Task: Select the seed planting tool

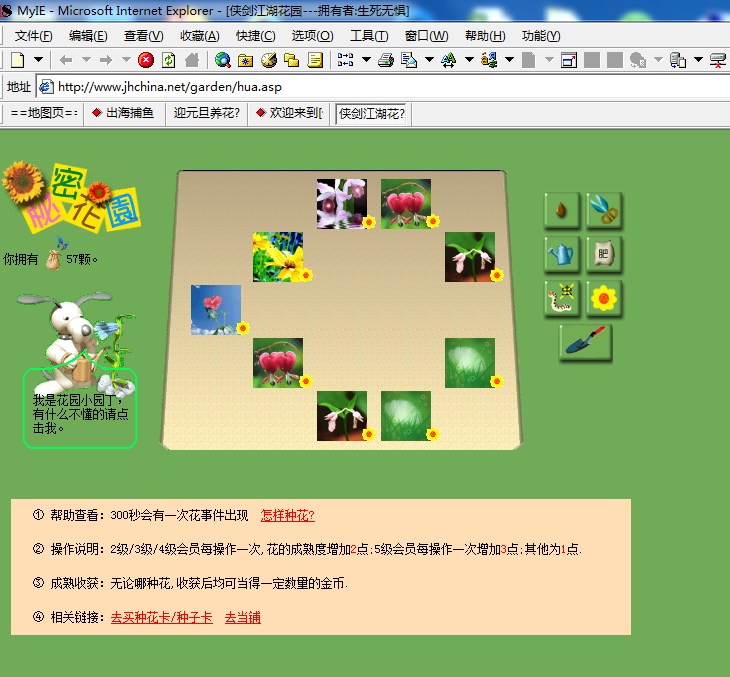Action: [x=562, y=210]
